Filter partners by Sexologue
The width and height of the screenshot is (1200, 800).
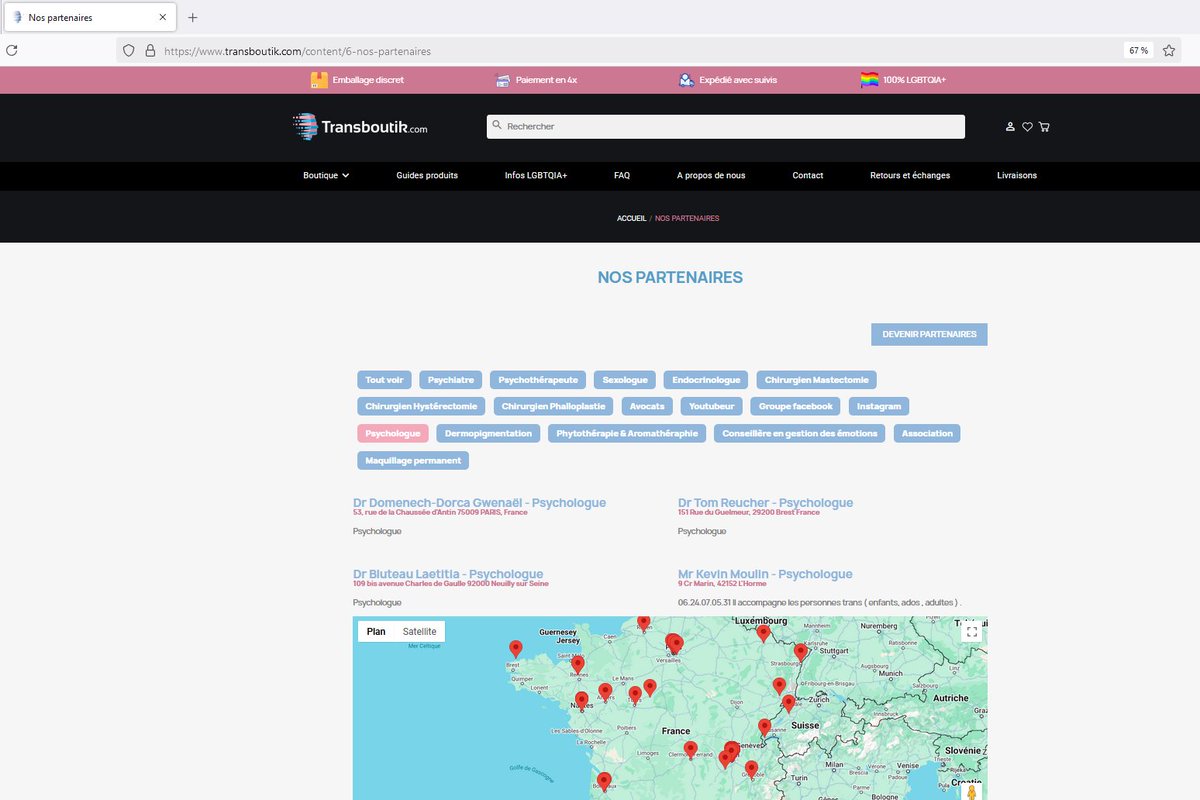[x=625, y=380]
